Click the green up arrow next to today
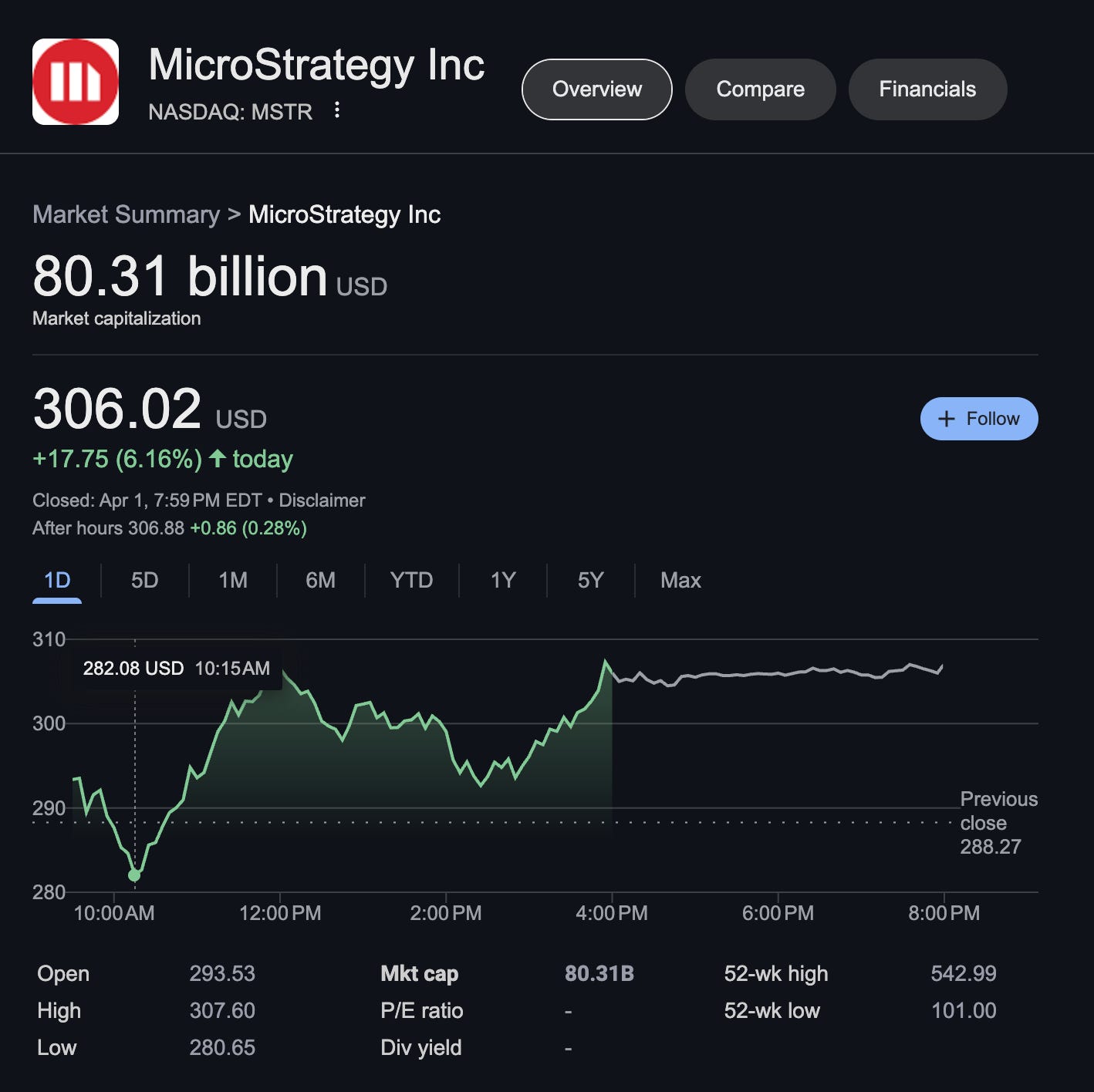The width and height of the screenshot is (1094, 1092). click(x=218, y=459)
